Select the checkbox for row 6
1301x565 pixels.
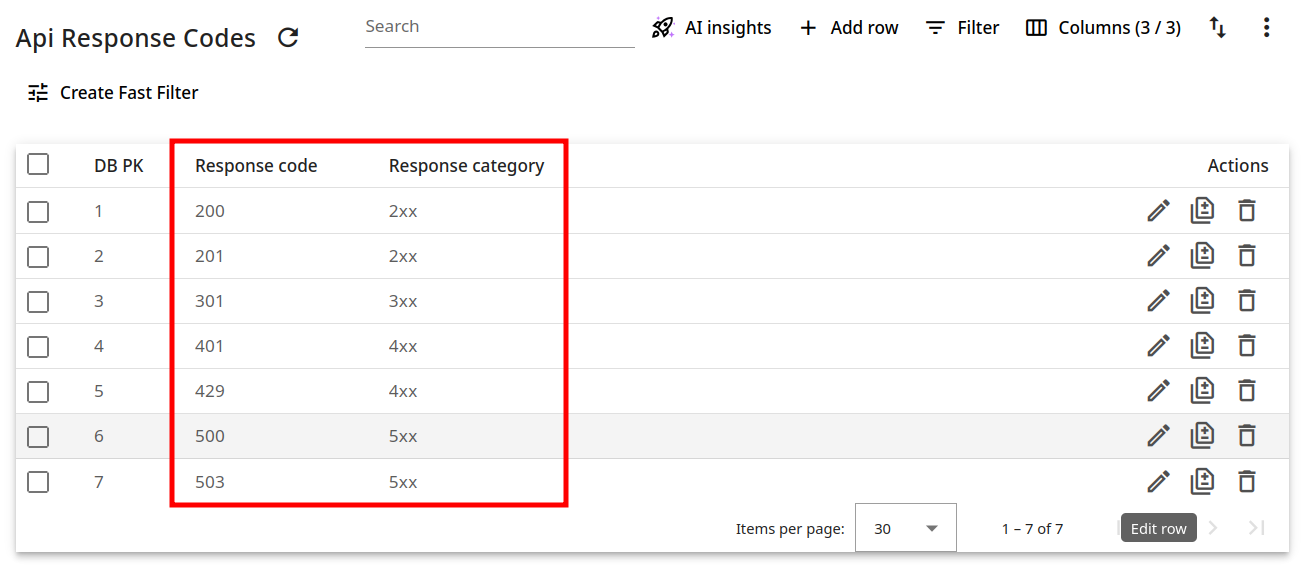(x=38, y=437)
